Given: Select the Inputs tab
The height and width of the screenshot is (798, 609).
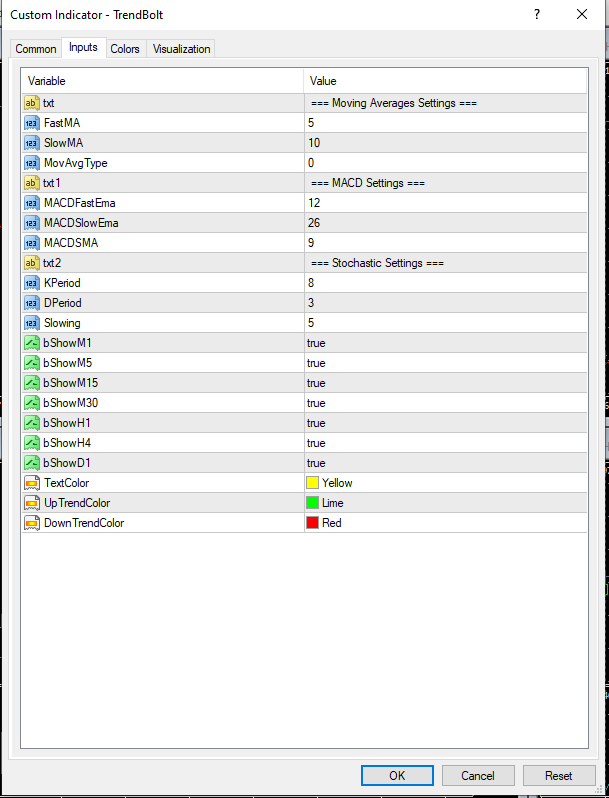Looking at the screenshot, I should click(83, 47).
